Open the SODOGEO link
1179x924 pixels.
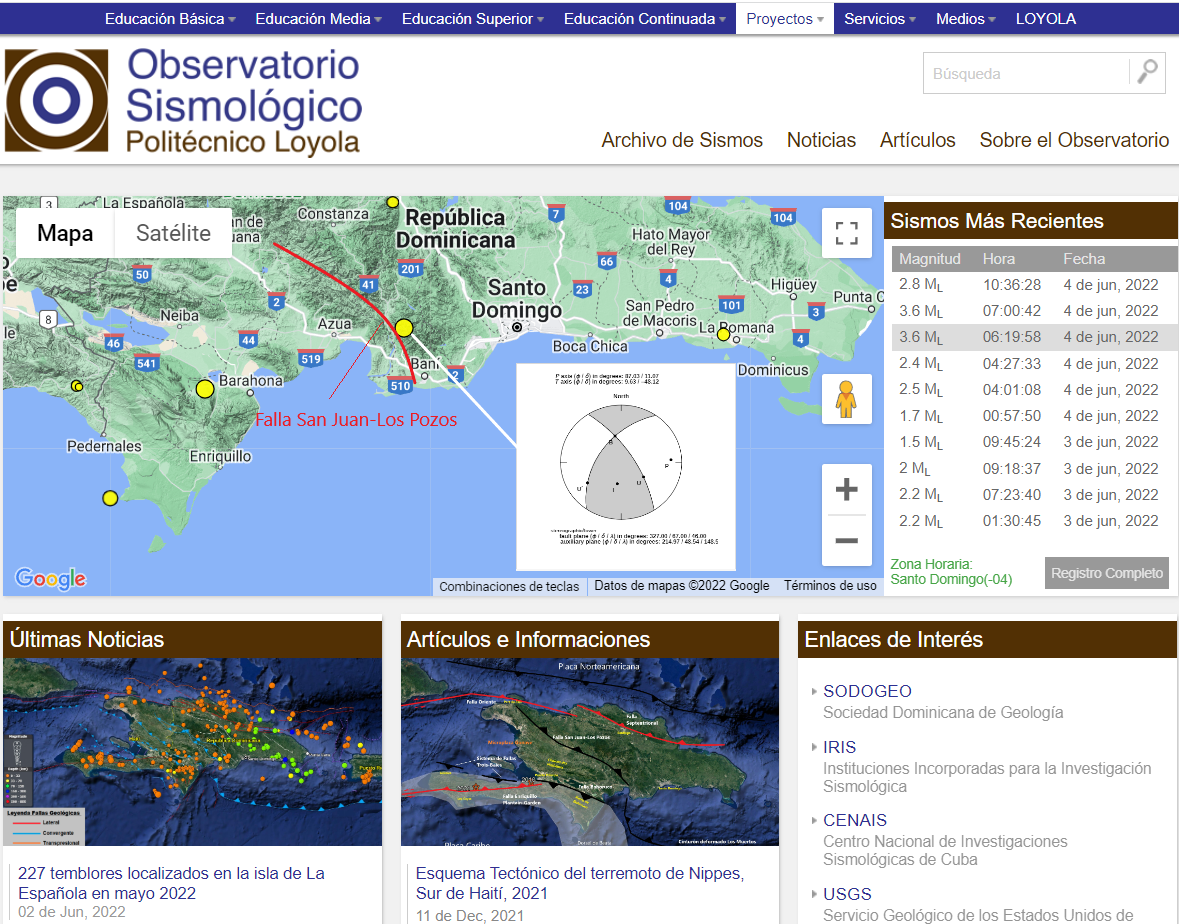click(867, 691)
